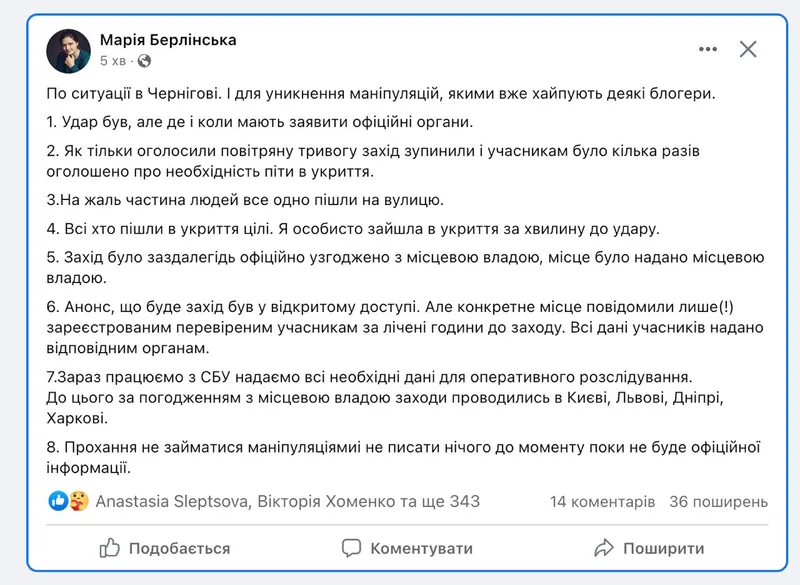Toggle like using the Подобається label
Image resolution: width=800 pixels, height=585 pixels.
click(x=180, y=548)
